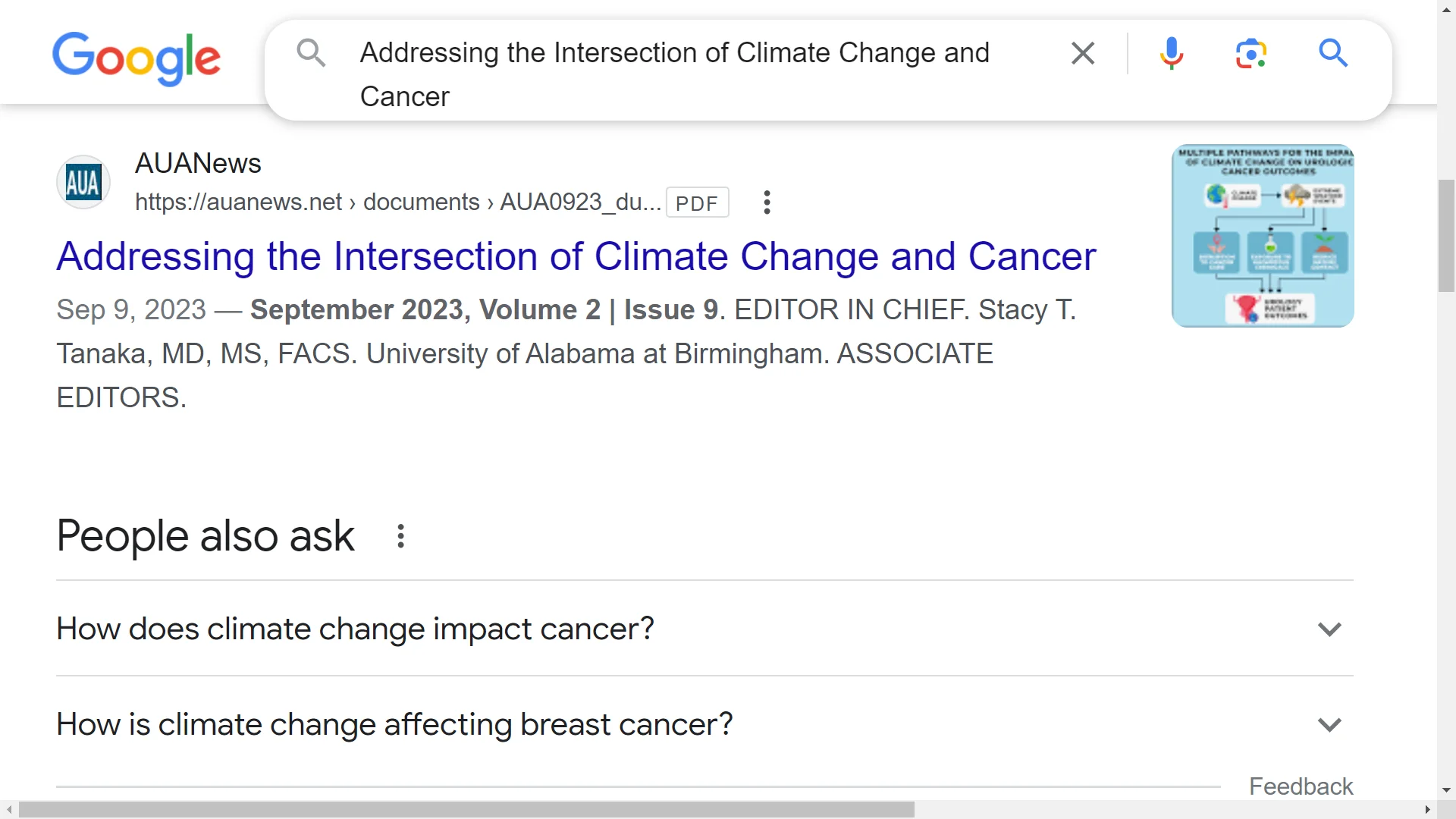Click the scroll right arrow
The image size is (1456, 819).
click(x=1428, y=810)
